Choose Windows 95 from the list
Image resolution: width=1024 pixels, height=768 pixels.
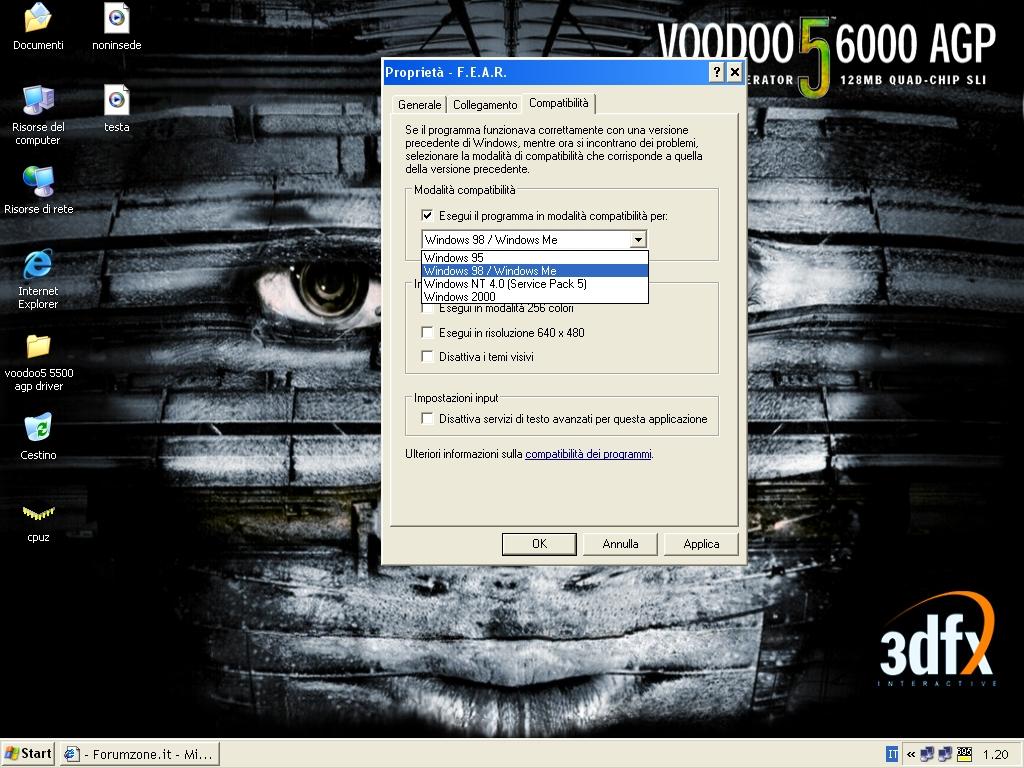(x=535, y=258)
